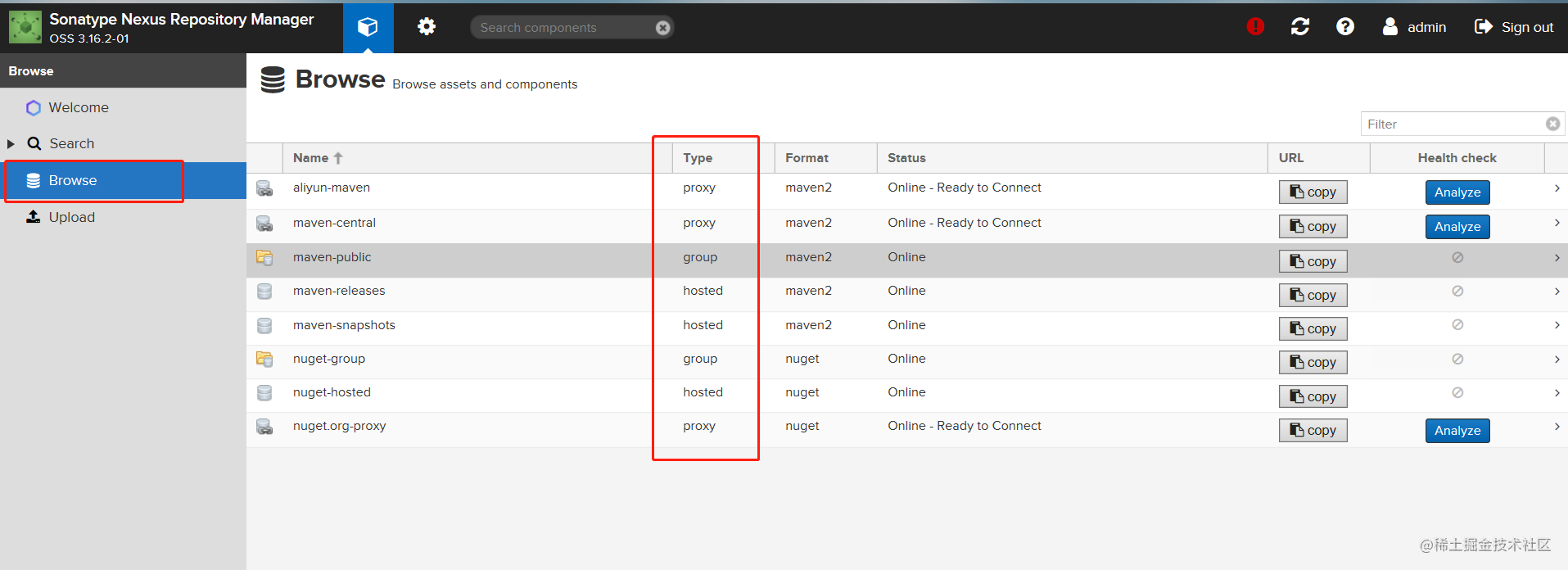Copy URL for maven-snapshots
Image resolution: width=1568 pixels, height=570 pixels.
pos(1313,328)
